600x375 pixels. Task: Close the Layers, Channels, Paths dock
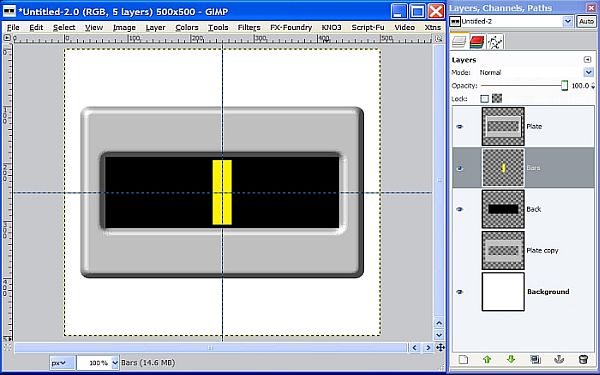click(x=591, y=8)
